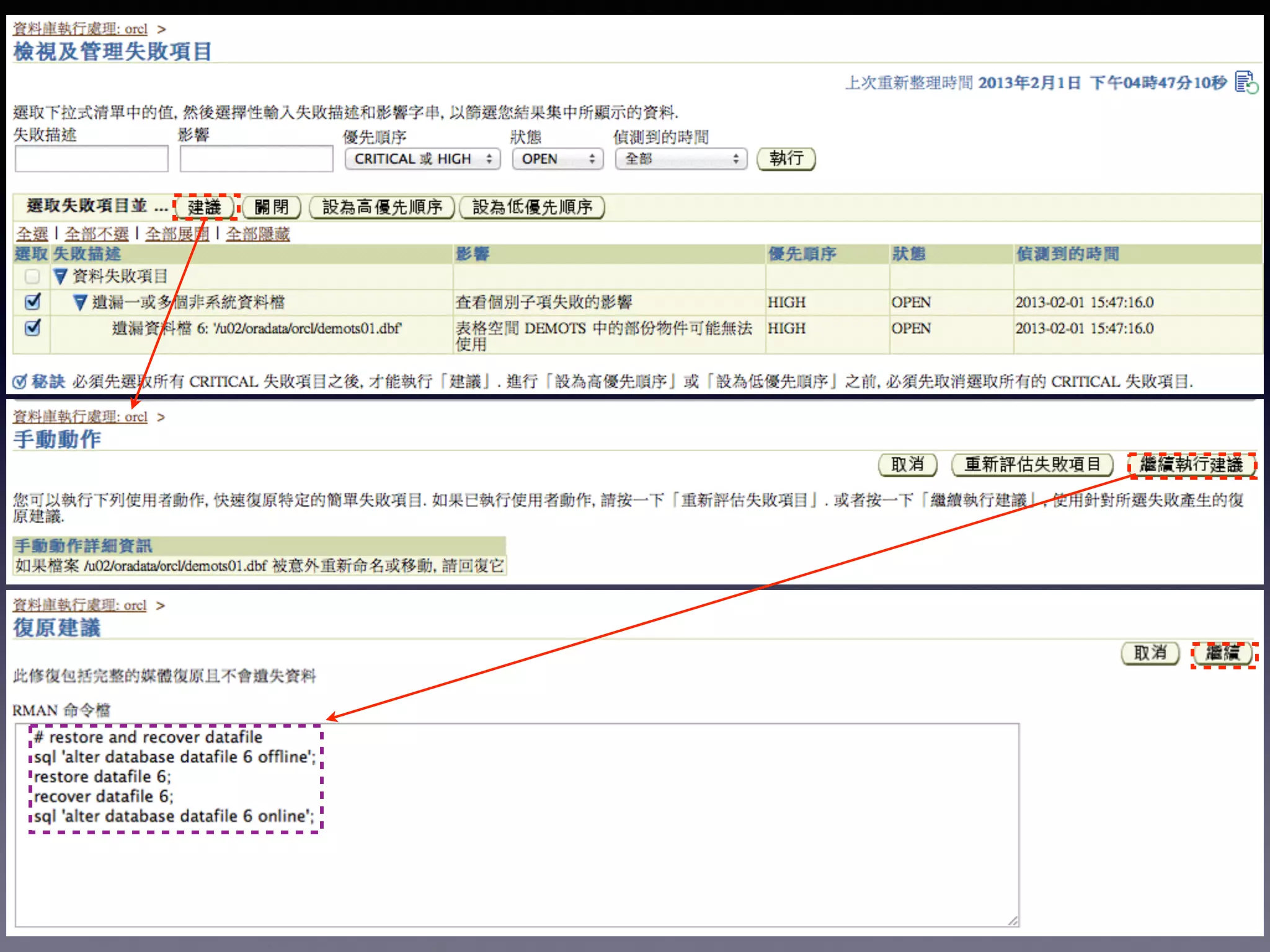This screenshot has width=1270, height=952.
Task: Open the 狀態 OPEN dropdown
Action: (557, 159)
